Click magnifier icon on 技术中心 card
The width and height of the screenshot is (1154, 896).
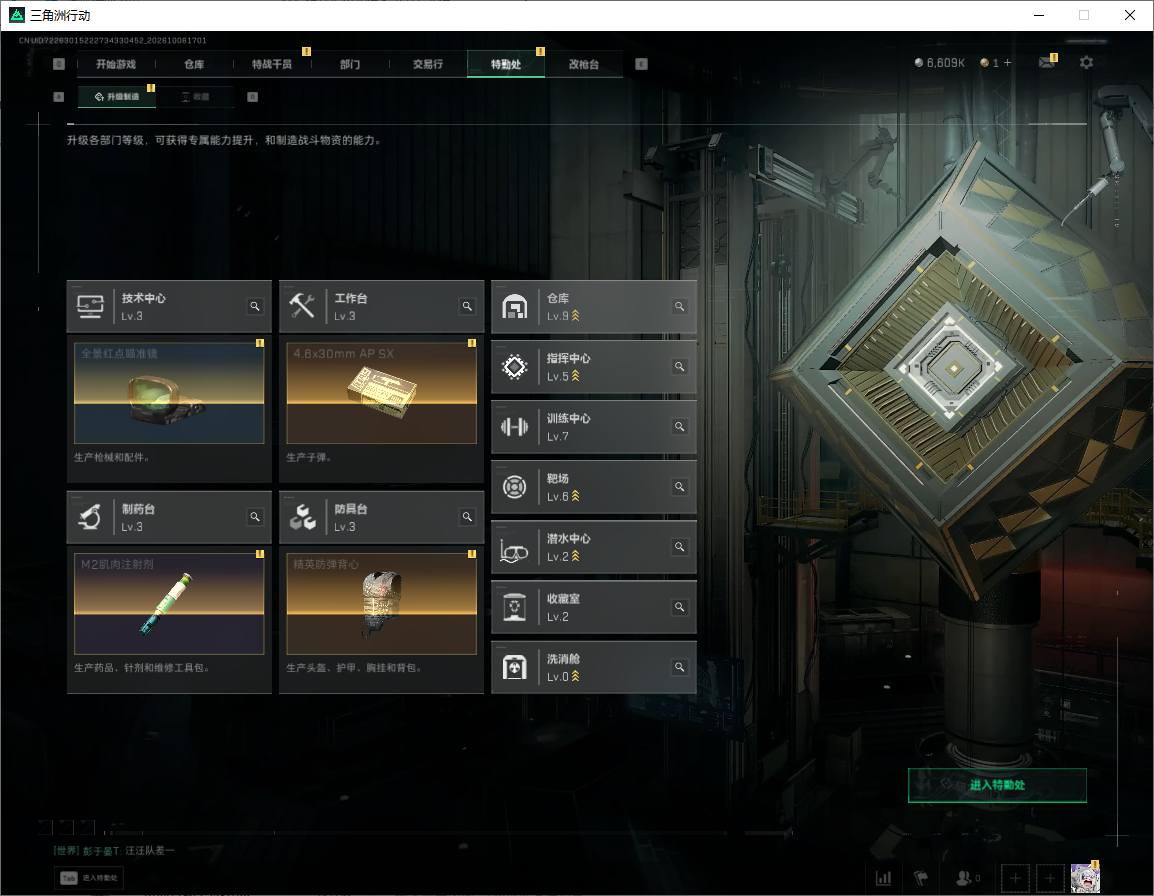pyautogui.click(x=255, y=306)
